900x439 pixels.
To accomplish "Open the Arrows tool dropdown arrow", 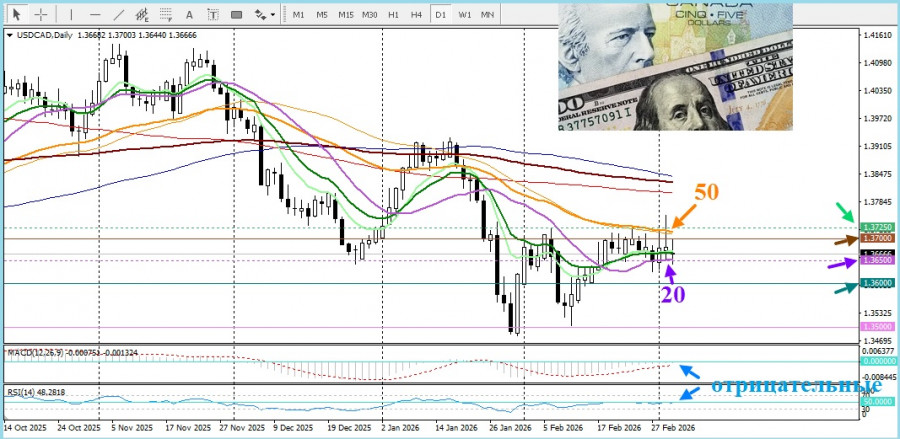I will point(273,14).
